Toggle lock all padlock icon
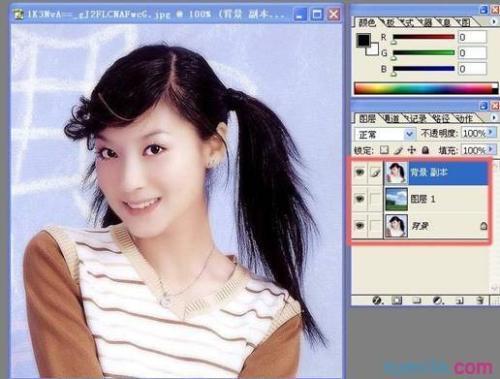 coord(425,150)
